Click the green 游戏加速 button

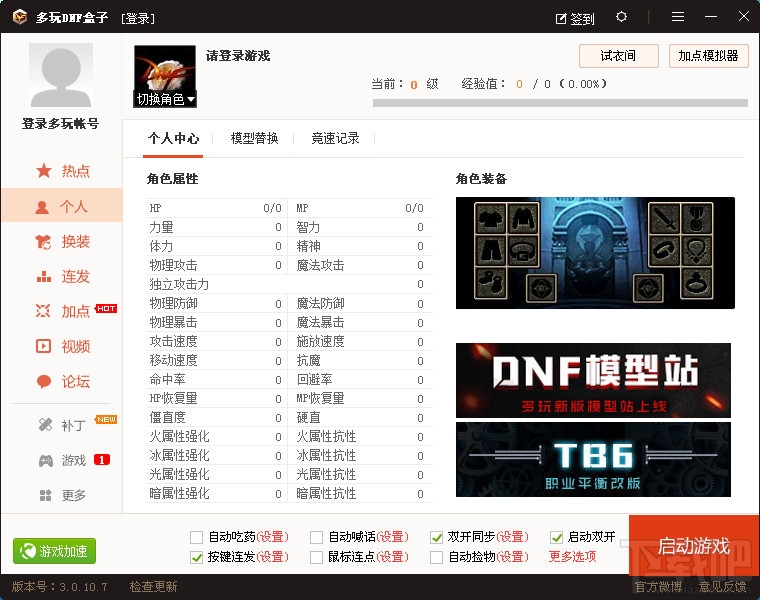54,551
